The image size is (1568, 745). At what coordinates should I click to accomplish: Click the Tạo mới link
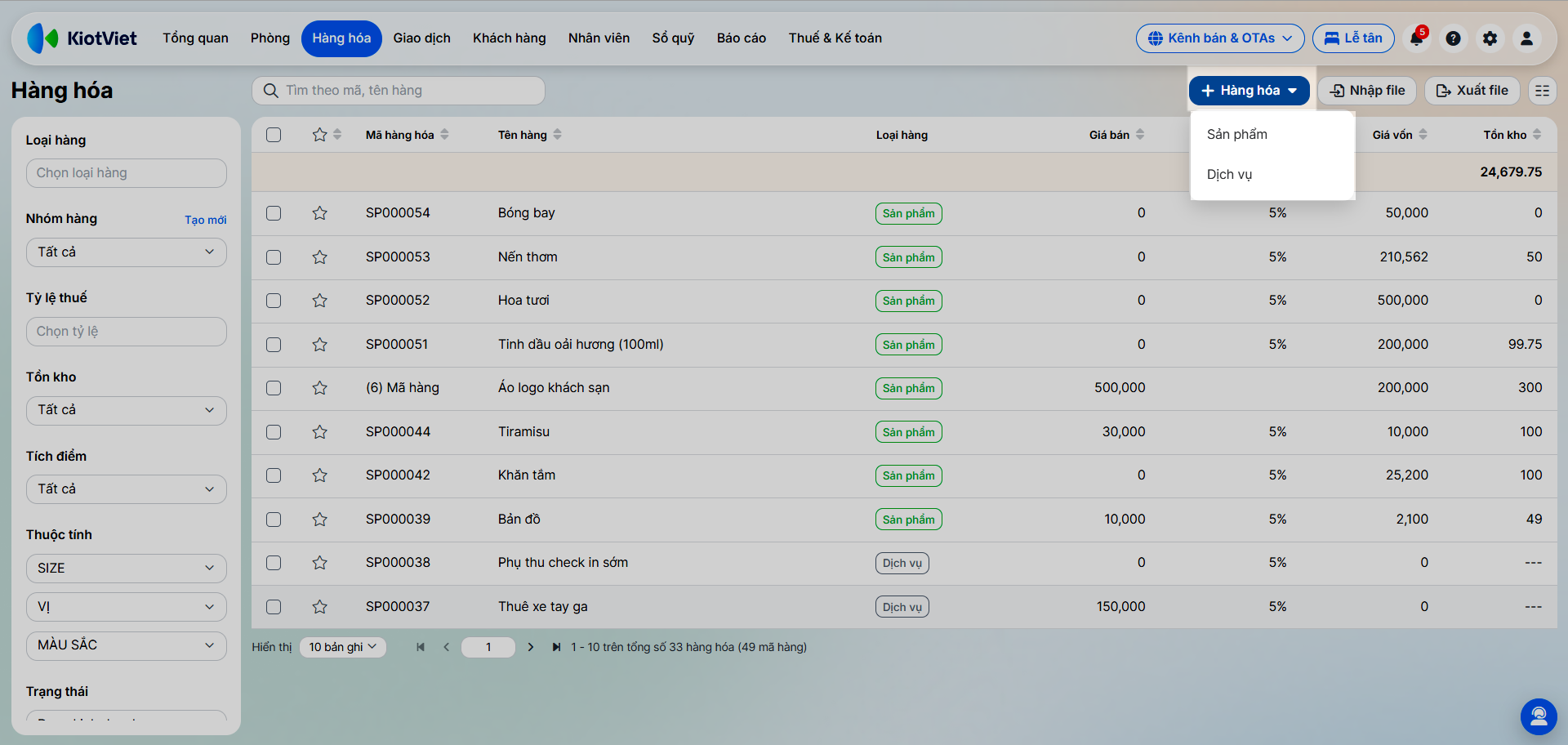(206, 220)
